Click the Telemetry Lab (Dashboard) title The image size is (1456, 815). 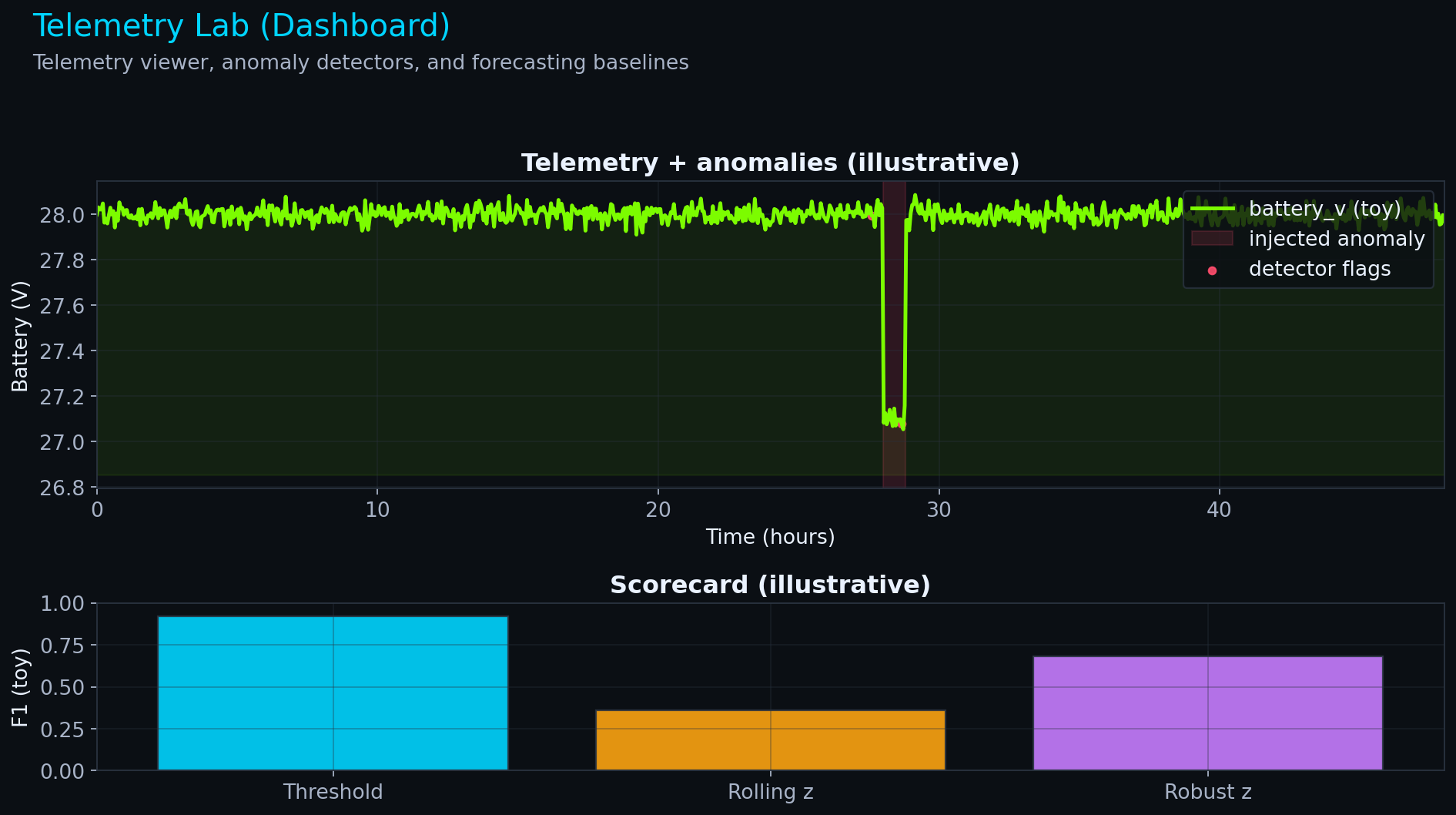coord(241,26)
